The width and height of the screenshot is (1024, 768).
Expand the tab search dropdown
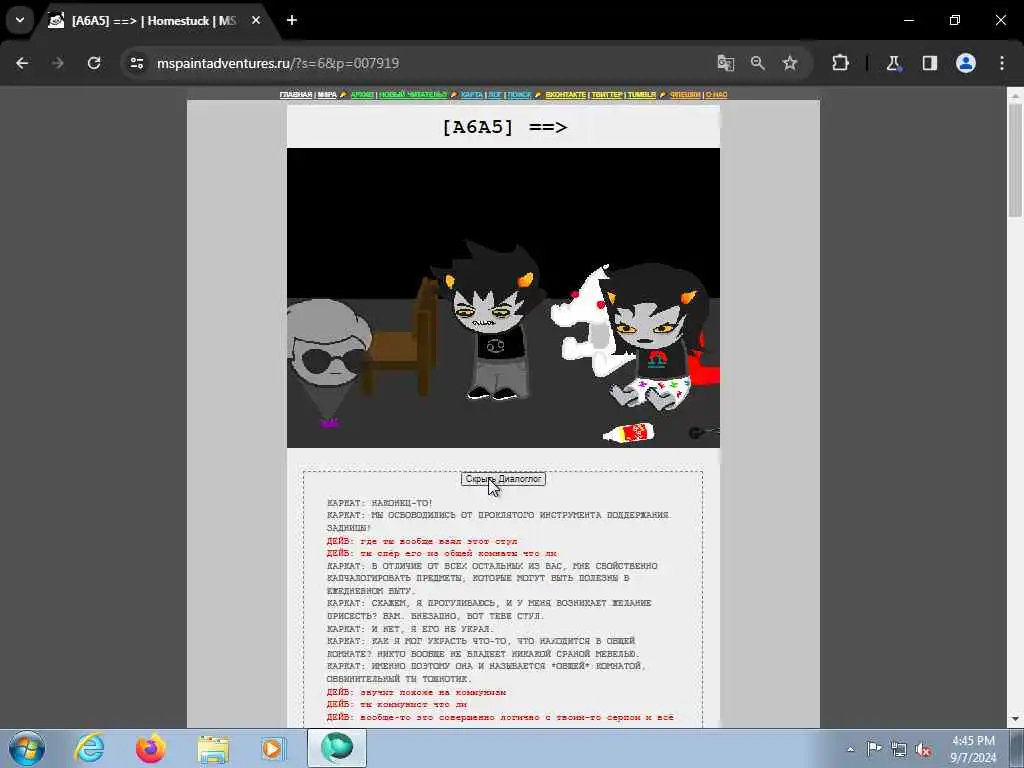(20, 20)
